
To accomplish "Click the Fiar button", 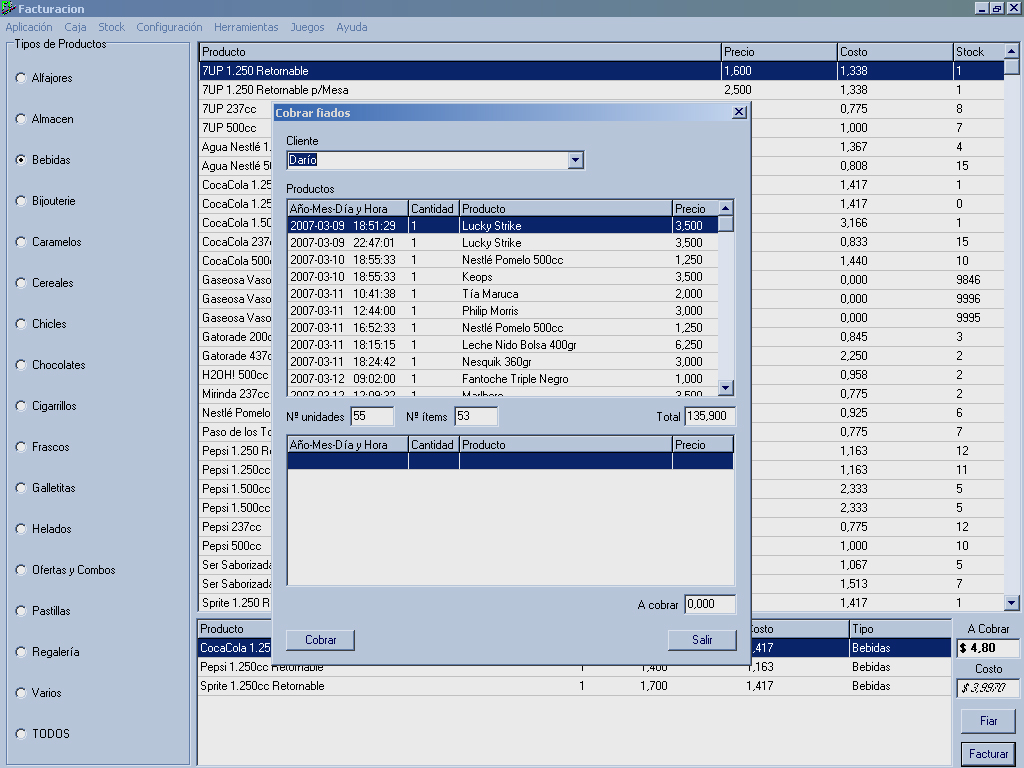I will point(988,721).
